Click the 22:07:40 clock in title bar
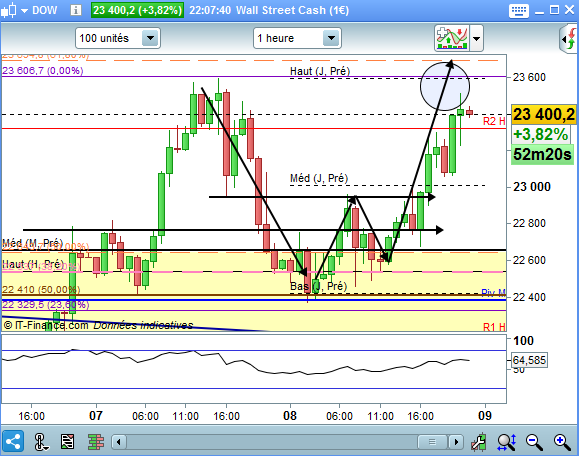This screenshot has height=456, width=579. (210, 10)
